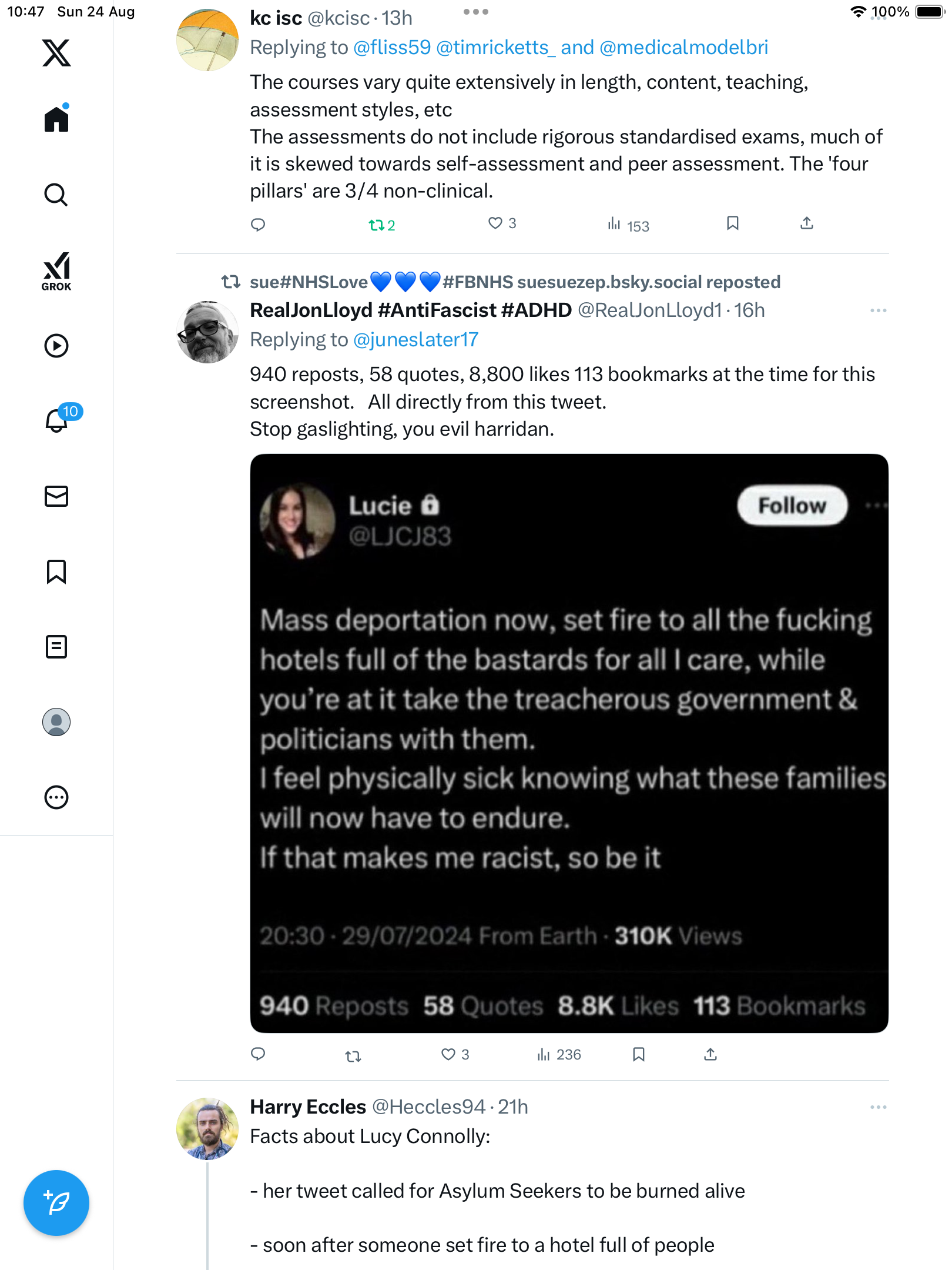Image resolution: width=952 pixels, height=1270 pixels.
Task: Go to Home via house icon
Action: tap(56, 119)
